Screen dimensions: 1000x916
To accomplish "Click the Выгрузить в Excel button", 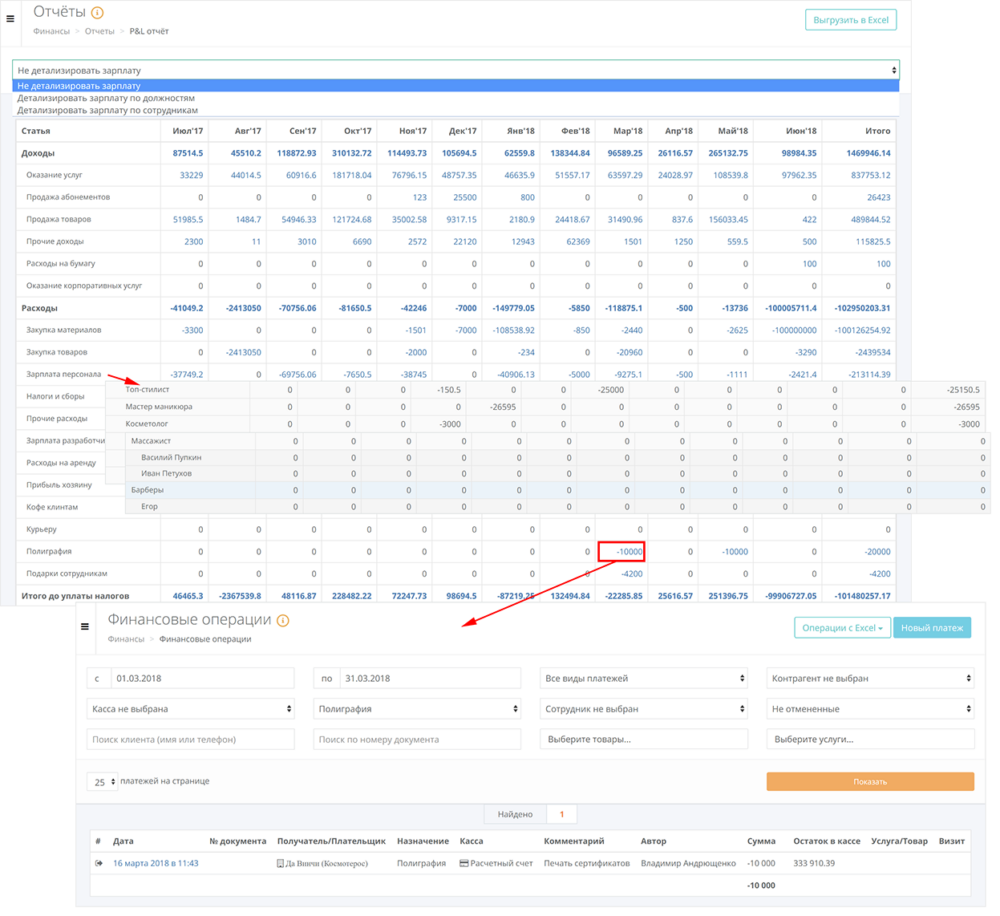I will click(850, 20).
